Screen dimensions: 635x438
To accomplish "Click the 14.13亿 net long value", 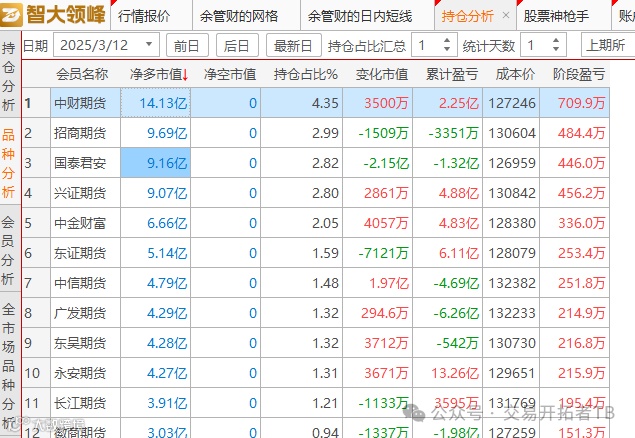I will (x=156, y=103).
